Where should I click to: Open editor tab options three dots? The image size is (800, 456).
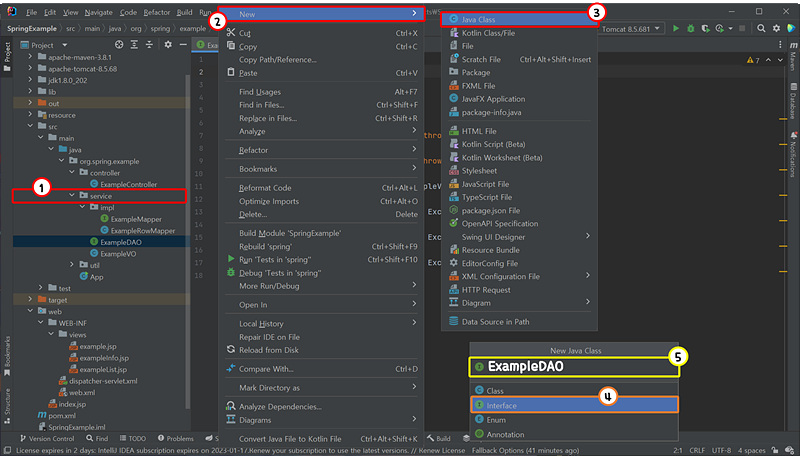tap(780, 45)
